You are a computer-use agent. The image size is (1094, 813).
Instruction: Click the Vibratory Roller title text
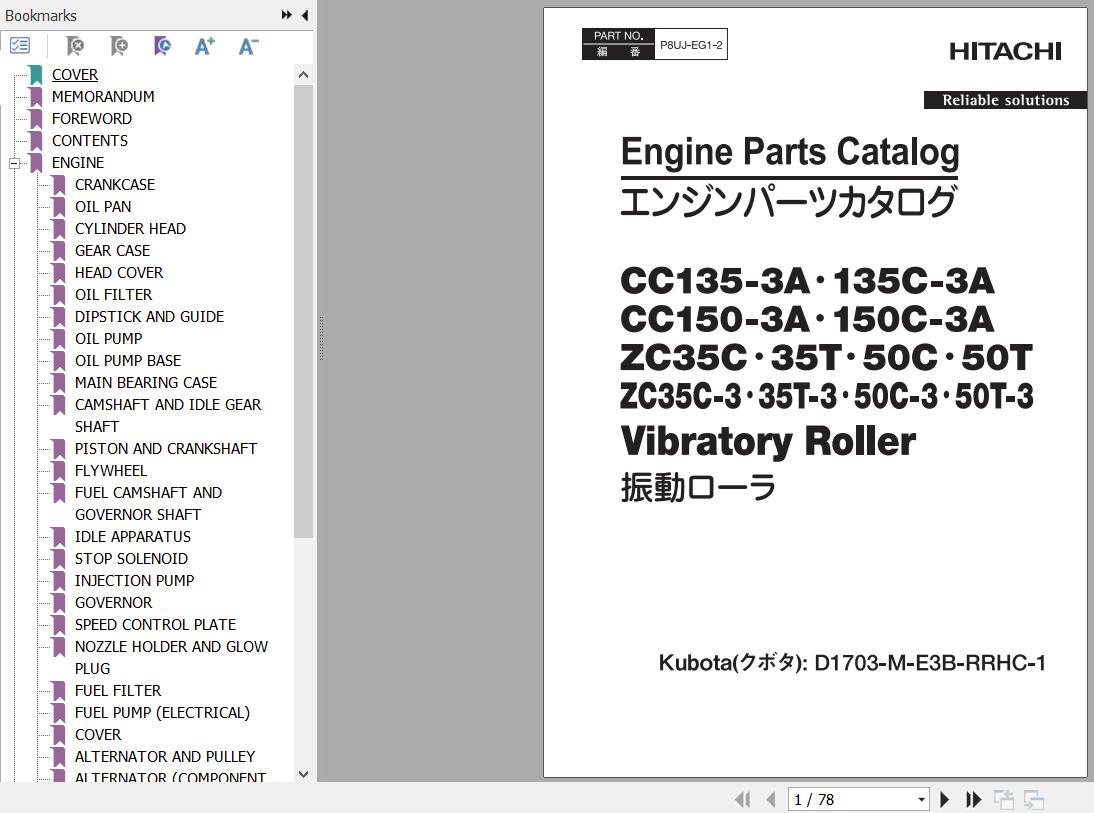click(x=768, y=441)
